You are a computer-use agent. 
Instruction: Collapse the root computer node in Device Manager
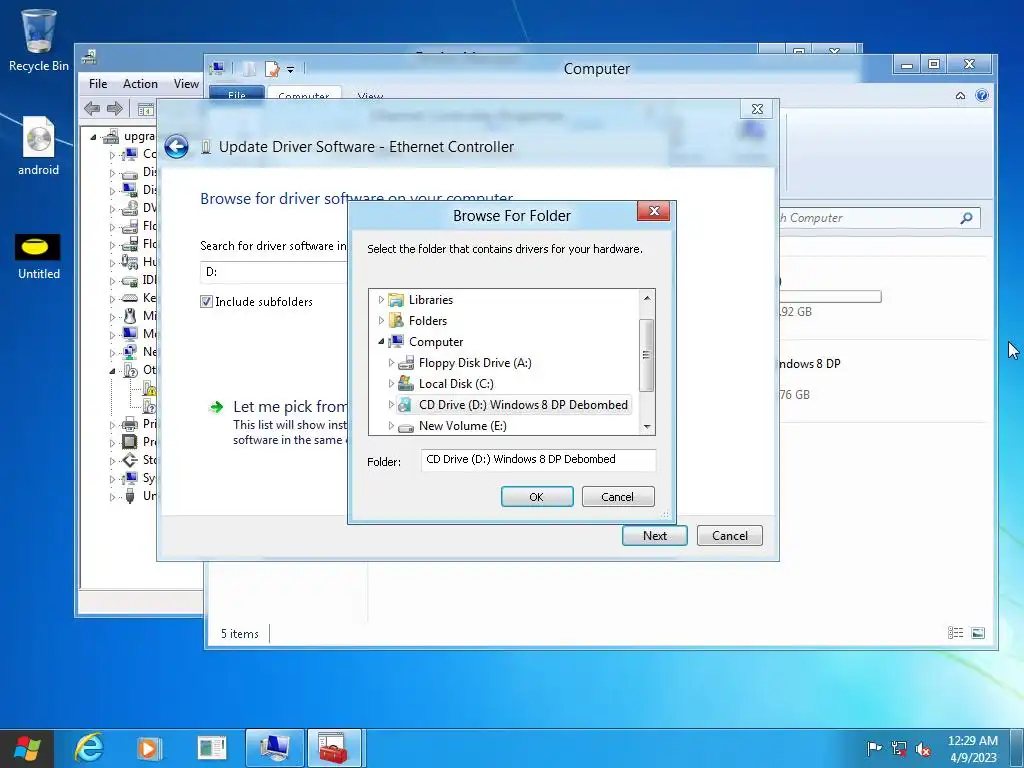click(93, 137)
